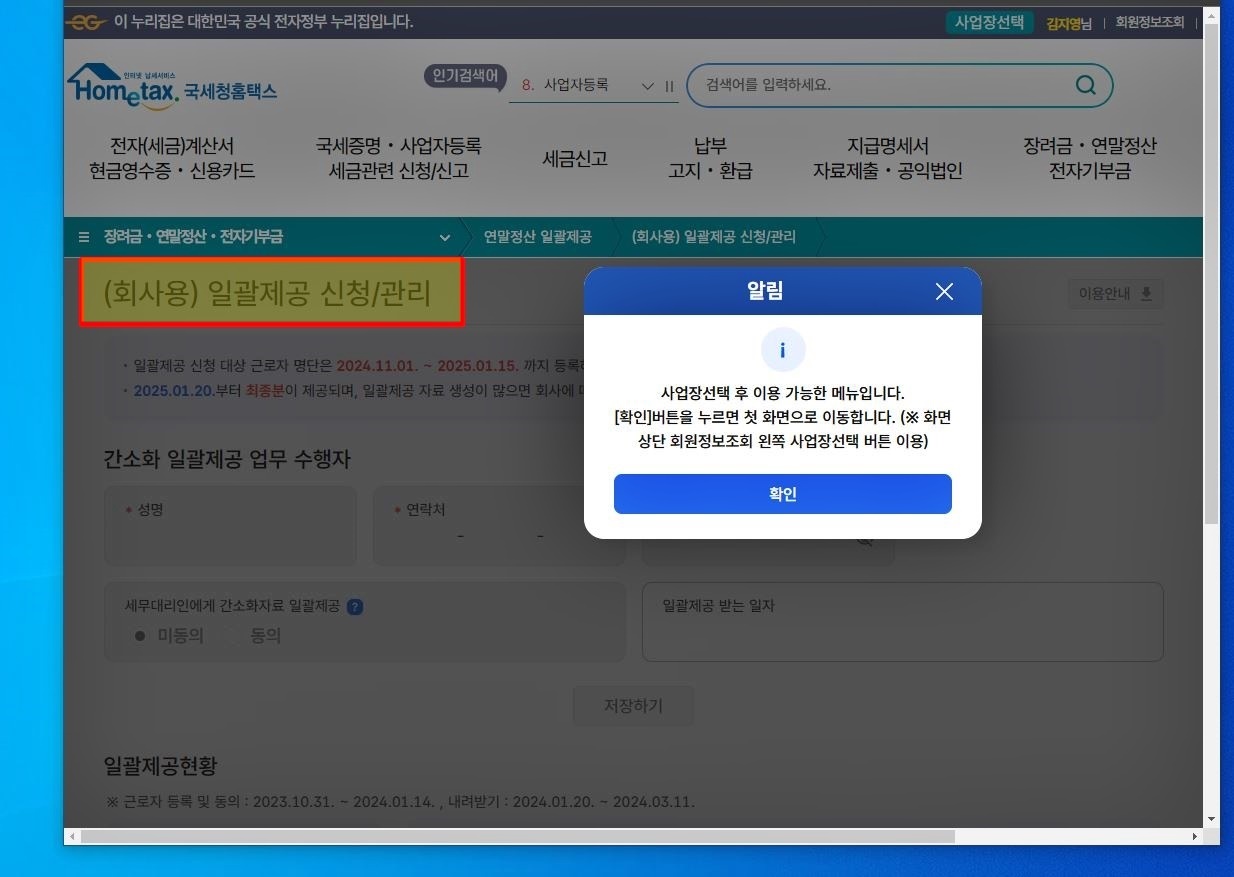Open the 회원정보조회 link
The height and width of the screenshot is (877, 1234).
coord(1149,22)
